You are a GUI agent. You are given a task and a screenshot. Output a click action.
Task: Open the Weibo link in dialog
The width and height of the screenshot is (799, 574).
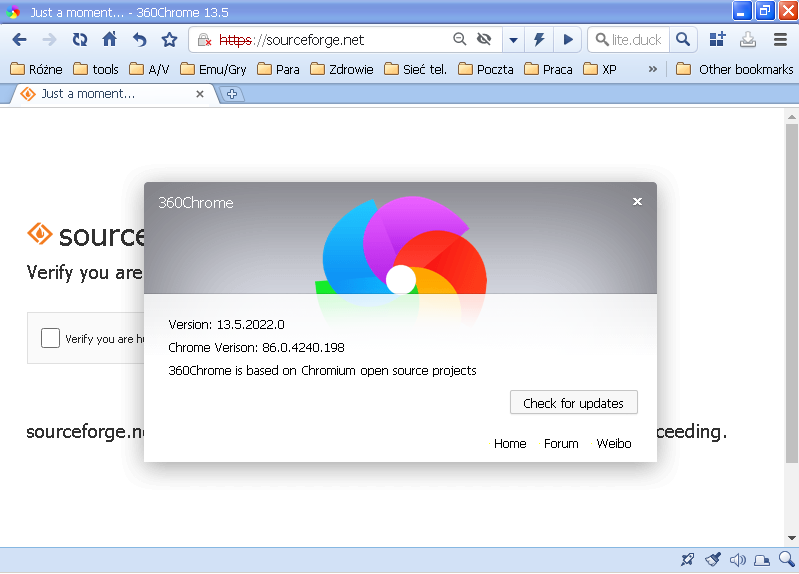tap(614, 443)
